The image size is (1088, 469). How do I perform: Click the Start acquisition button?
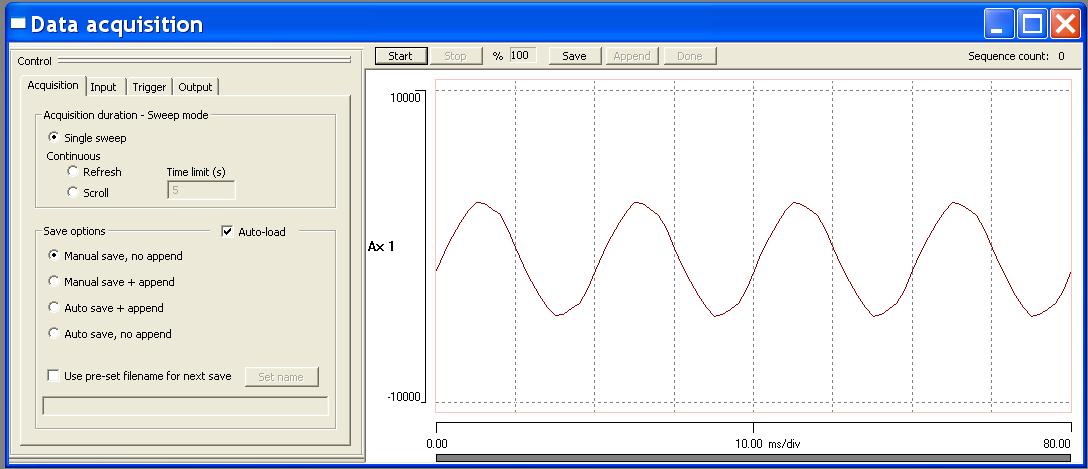pos(400,56)
